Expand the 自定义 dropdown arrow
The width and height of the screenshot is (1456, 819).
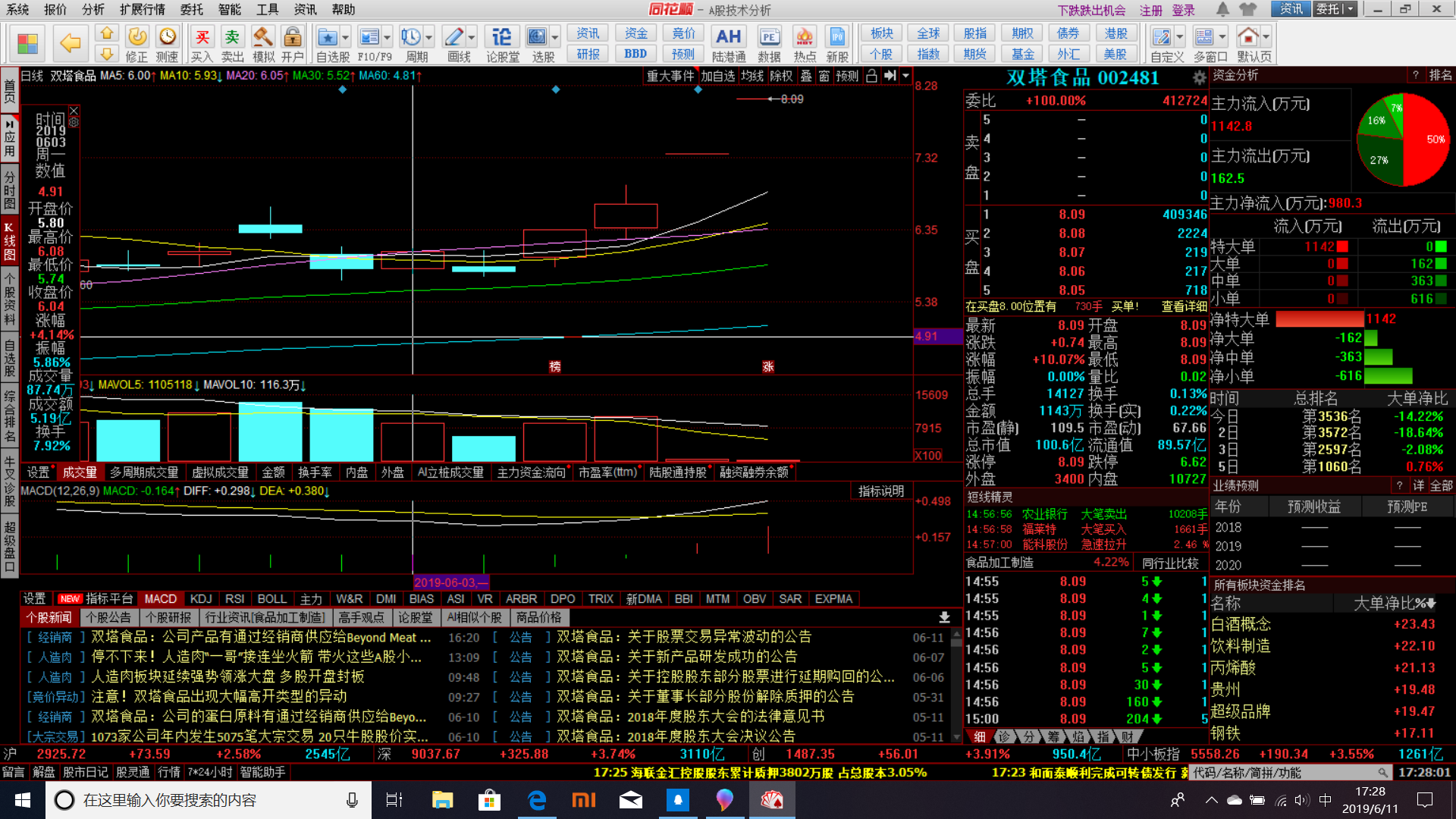click(1179, 37)
